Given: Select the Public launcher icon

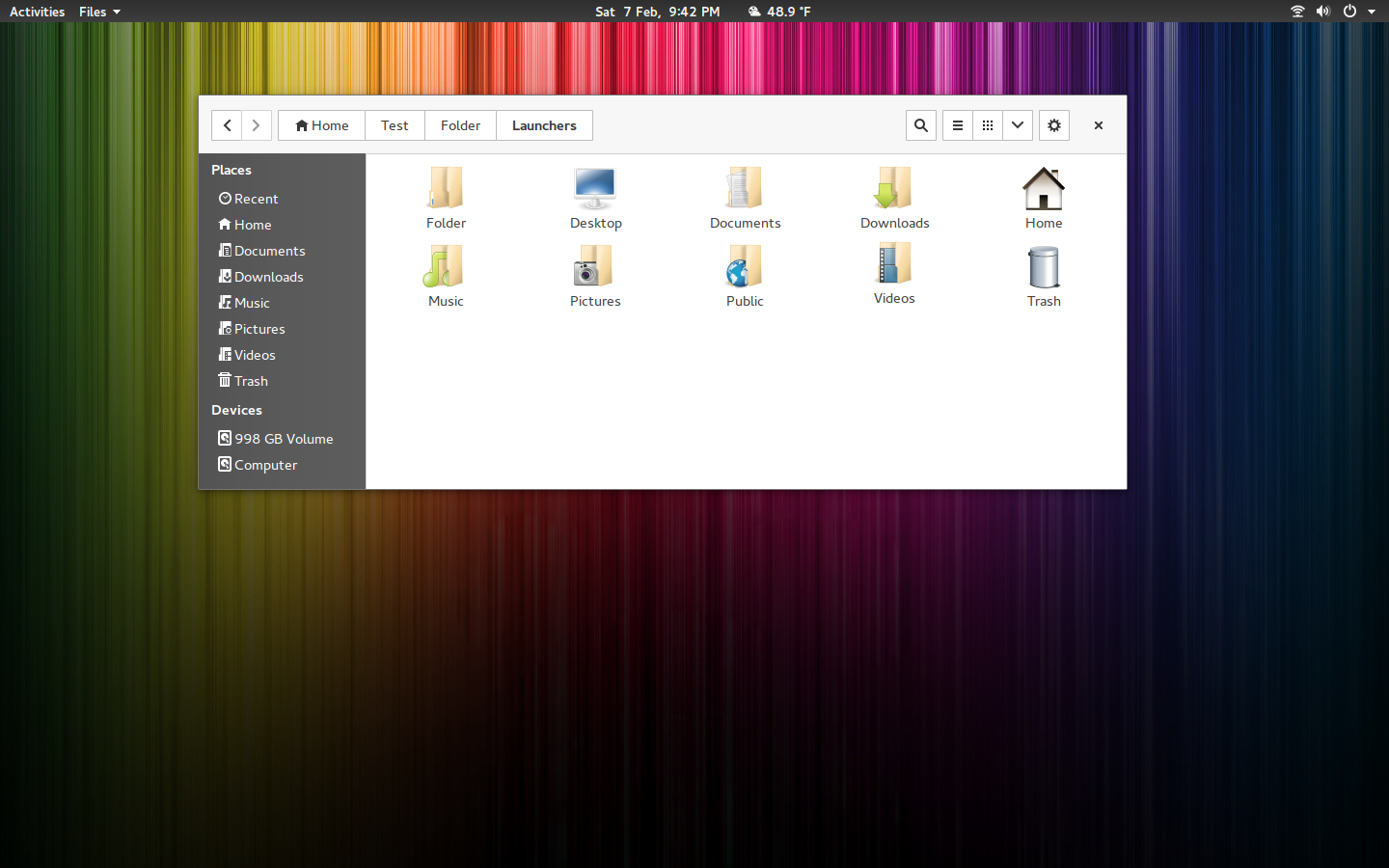Looking at the screenshot, I should [745, 266].
